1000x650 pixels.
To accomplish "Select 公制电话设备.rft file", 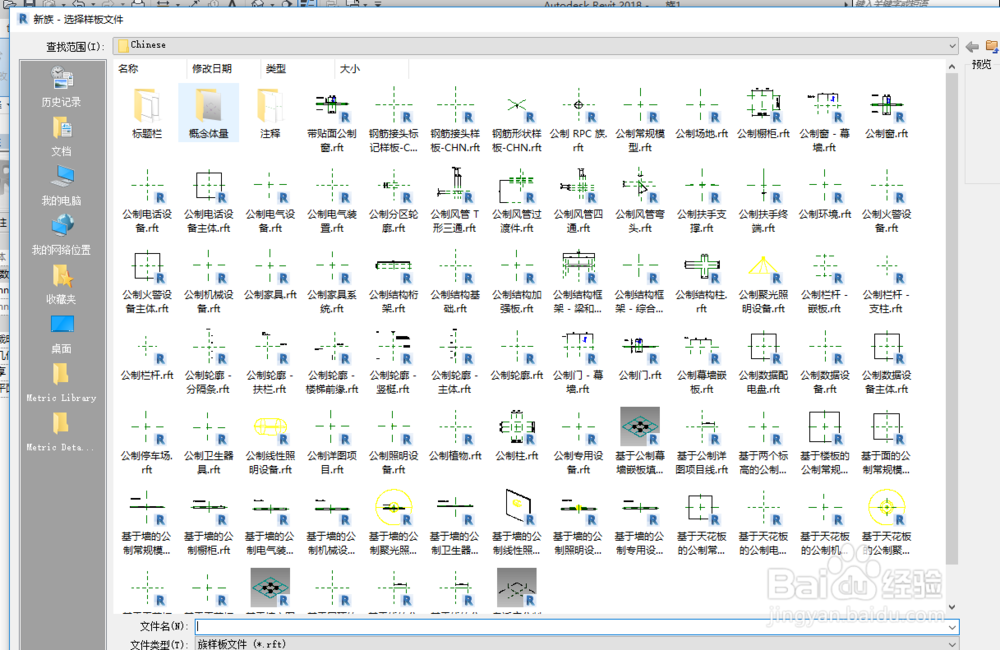I will pos(147,200).
